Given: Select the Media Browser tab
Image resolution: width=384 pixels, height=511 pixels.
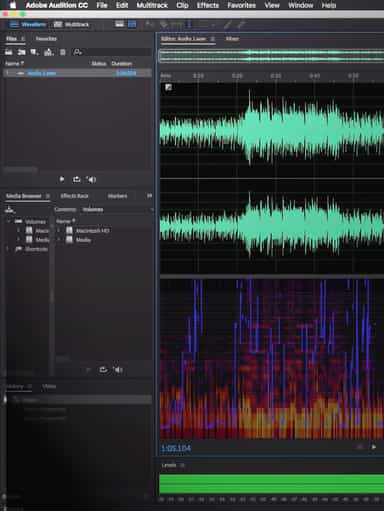Looking at the screenshot, I should click(x=24, y=196).
